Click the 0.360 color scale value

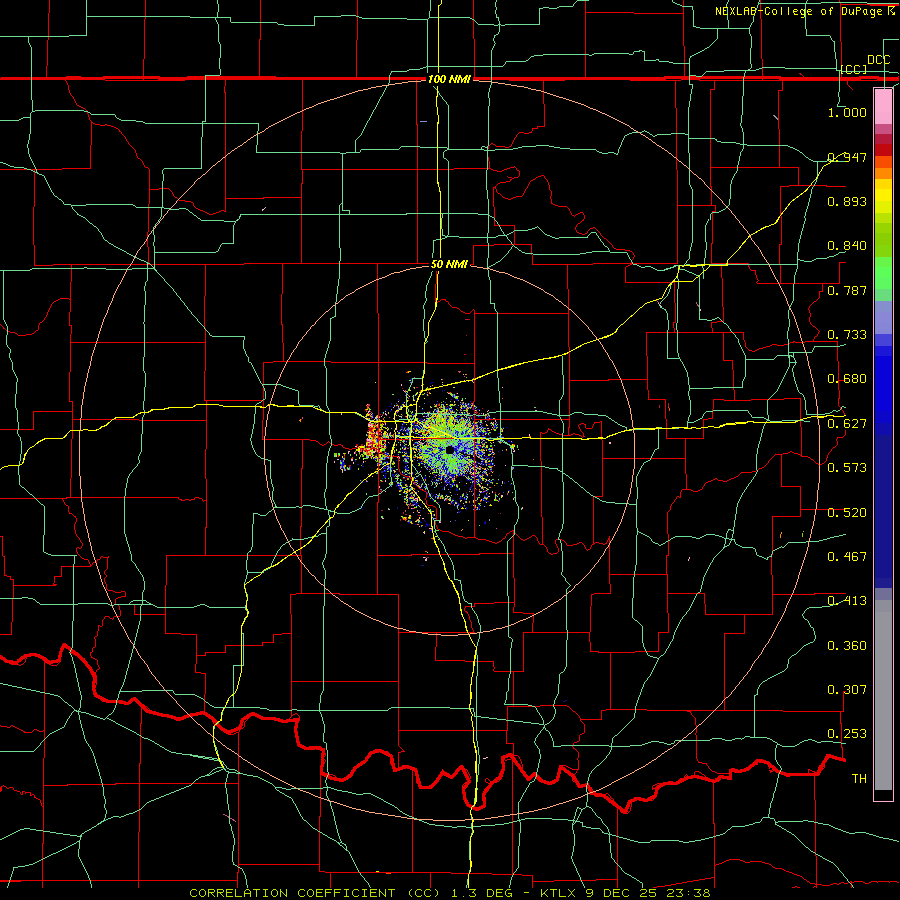click(847, 645)
